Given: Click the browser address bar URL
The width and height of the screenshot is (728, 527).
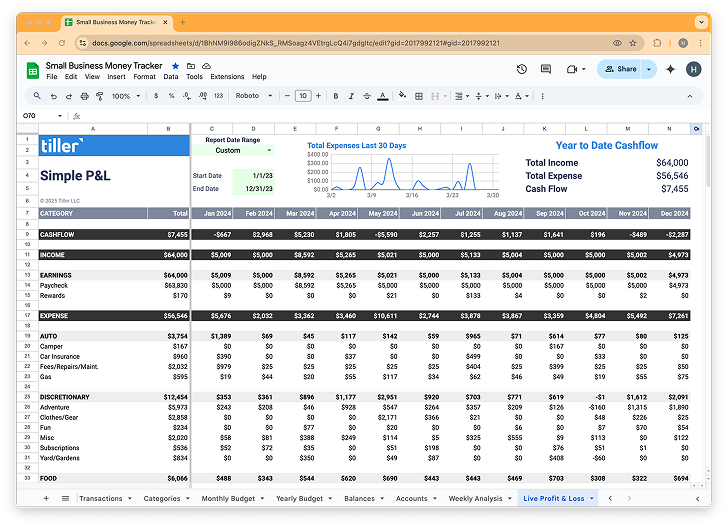Looking at the screenshot, I should (x=296, y=43).
